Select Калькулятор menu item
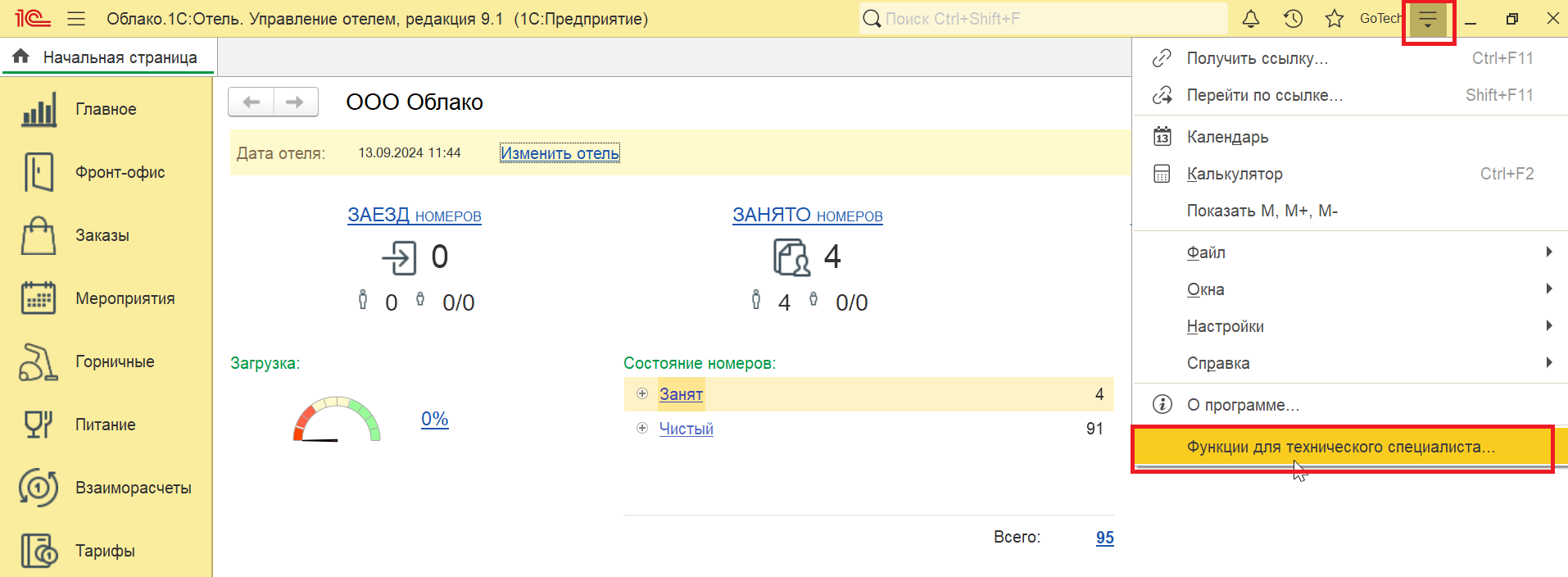Image resolution: width=1568 pixels, height=577 pixels. point(1349,174)
